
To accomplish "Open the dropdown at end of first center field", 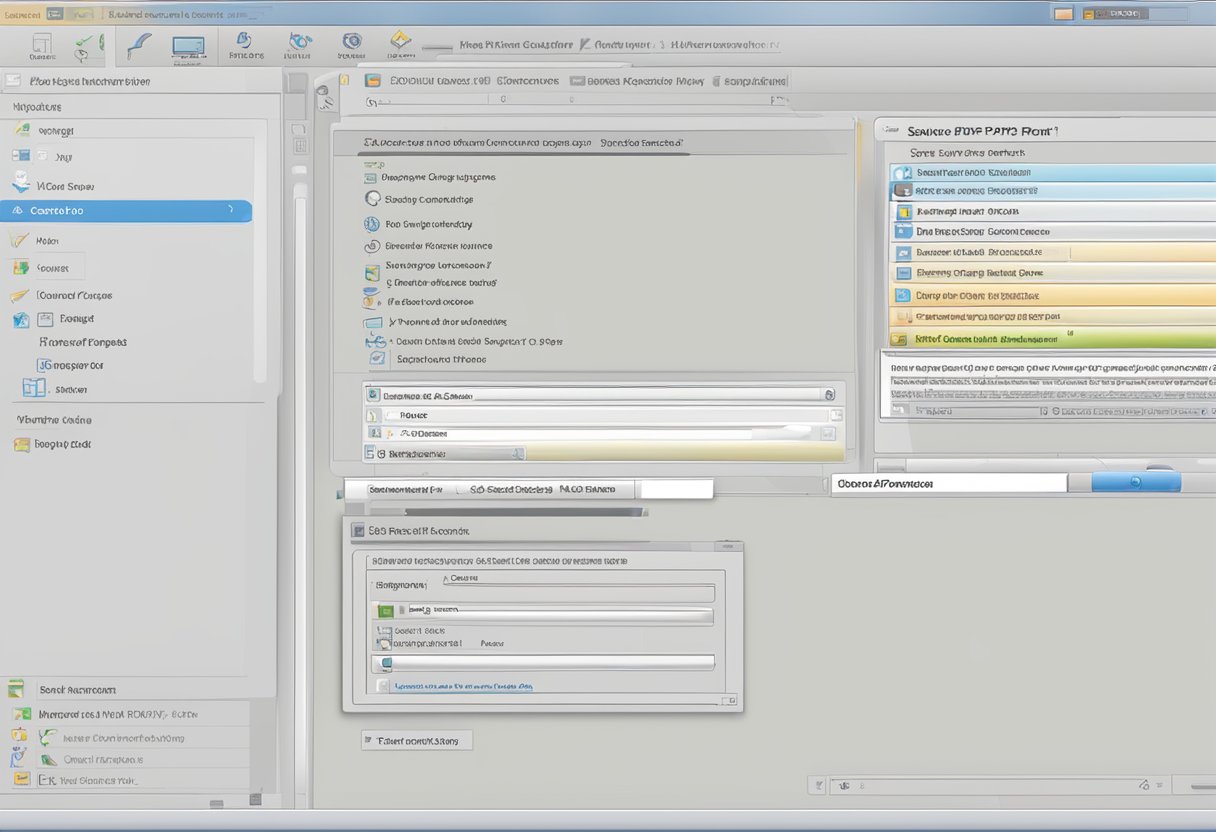I will pyautogui.click(x=830, y=395).
